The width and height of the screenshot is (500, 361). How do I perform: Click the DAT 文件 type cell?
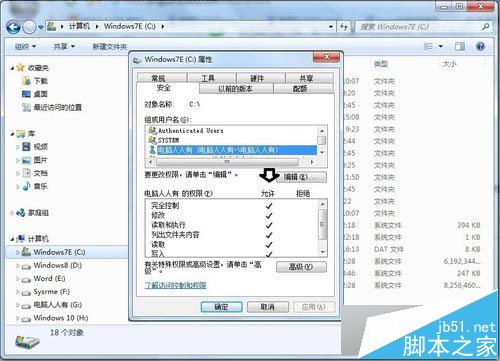click(389, 249)
